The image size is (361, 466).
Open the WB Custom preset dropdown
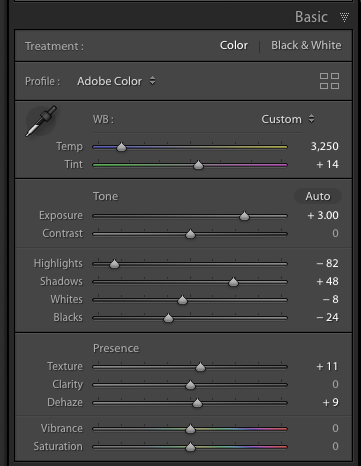(x=288, y=119)
